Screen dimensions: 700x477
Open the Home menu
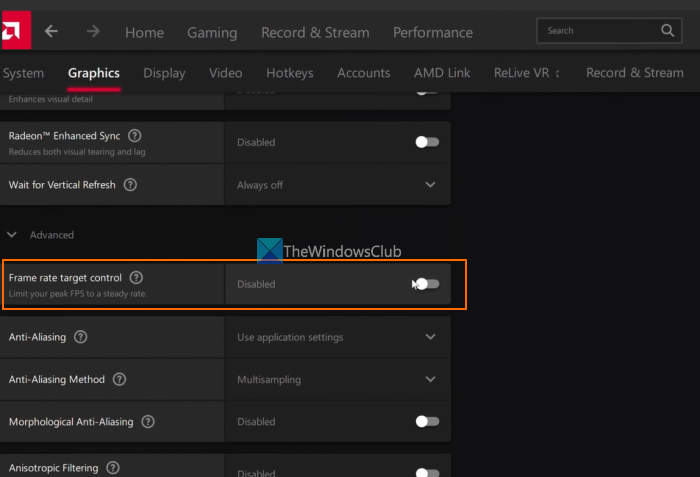144,32
